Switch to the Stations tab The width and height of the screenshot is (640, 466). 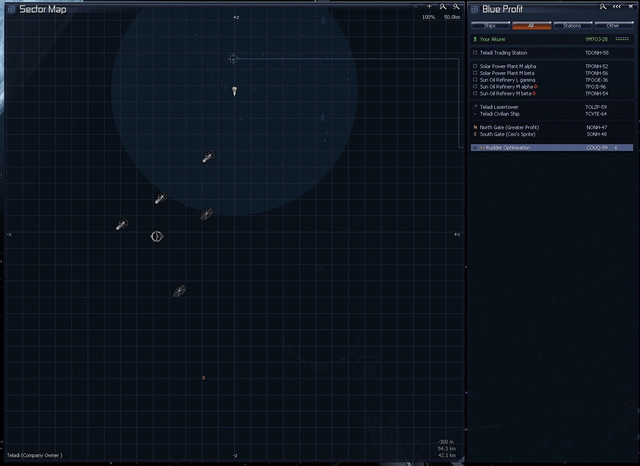(572, 25)
